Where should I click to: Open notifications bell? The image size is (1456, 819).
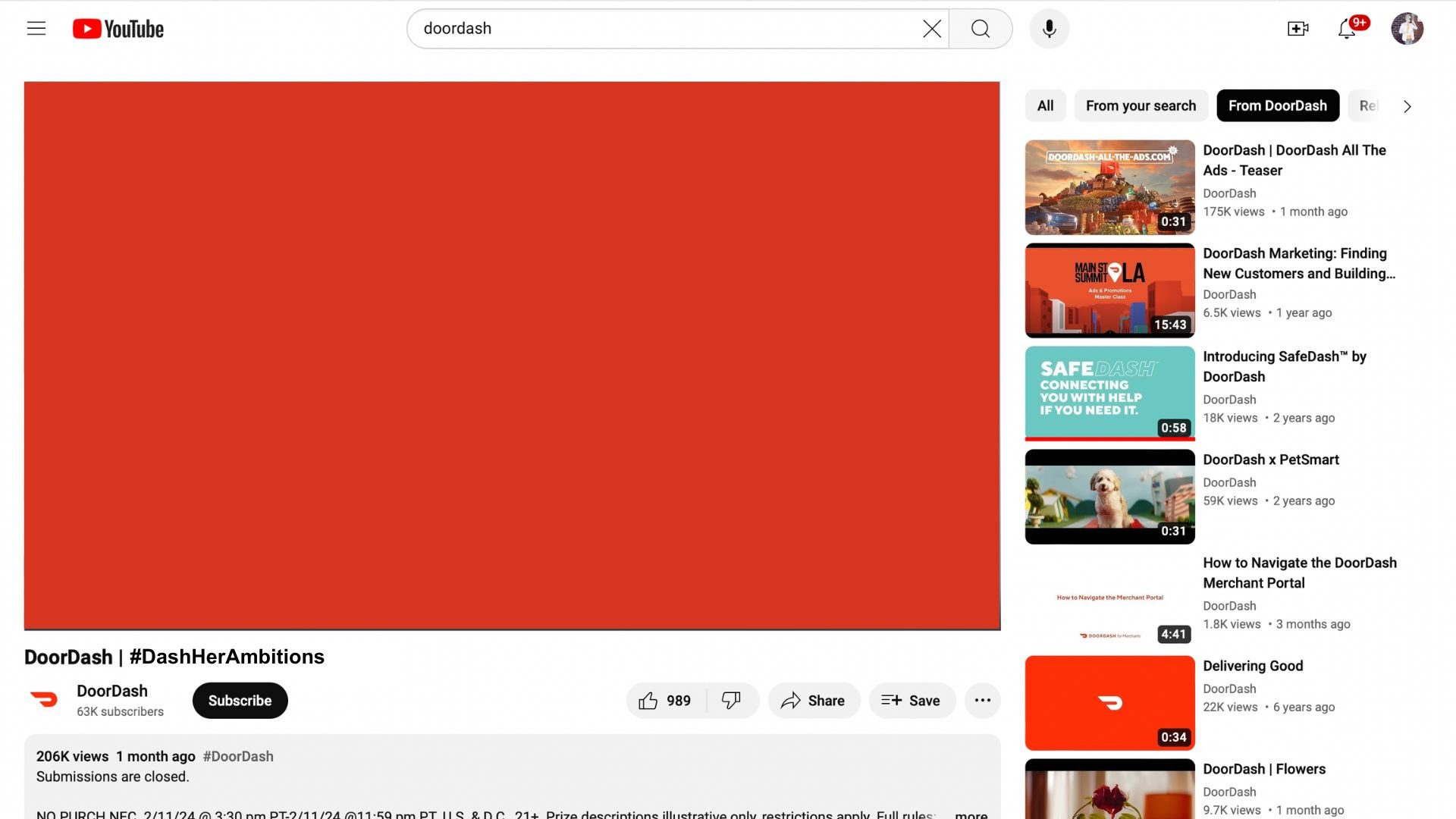pos(1347,29)
